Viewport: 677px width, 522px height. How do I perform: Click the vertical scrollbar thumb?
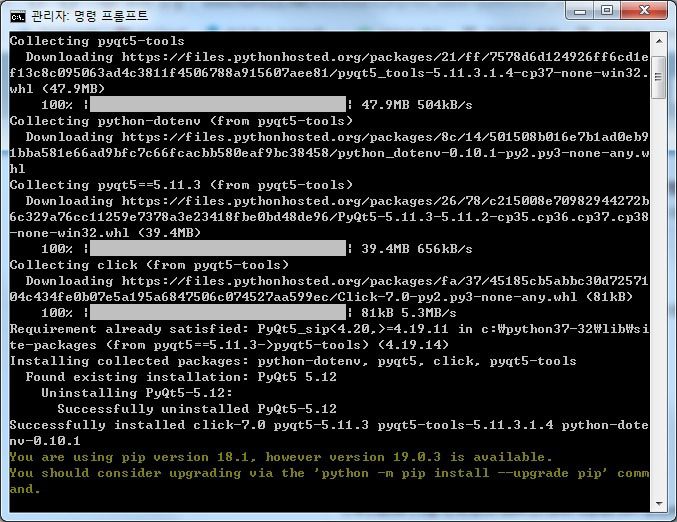[659, 78]
